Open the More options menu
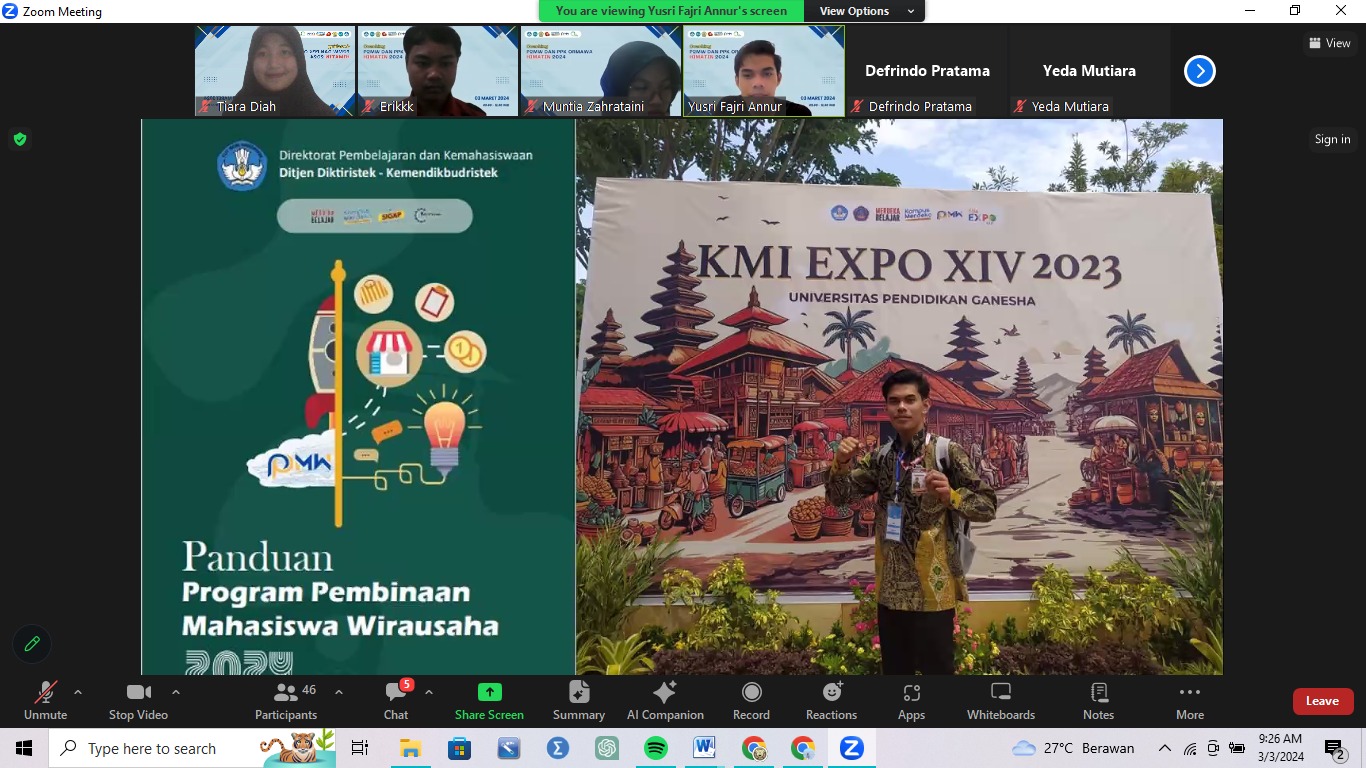Viewport: 1366px width, 768px height. (x=1190, y=700)
